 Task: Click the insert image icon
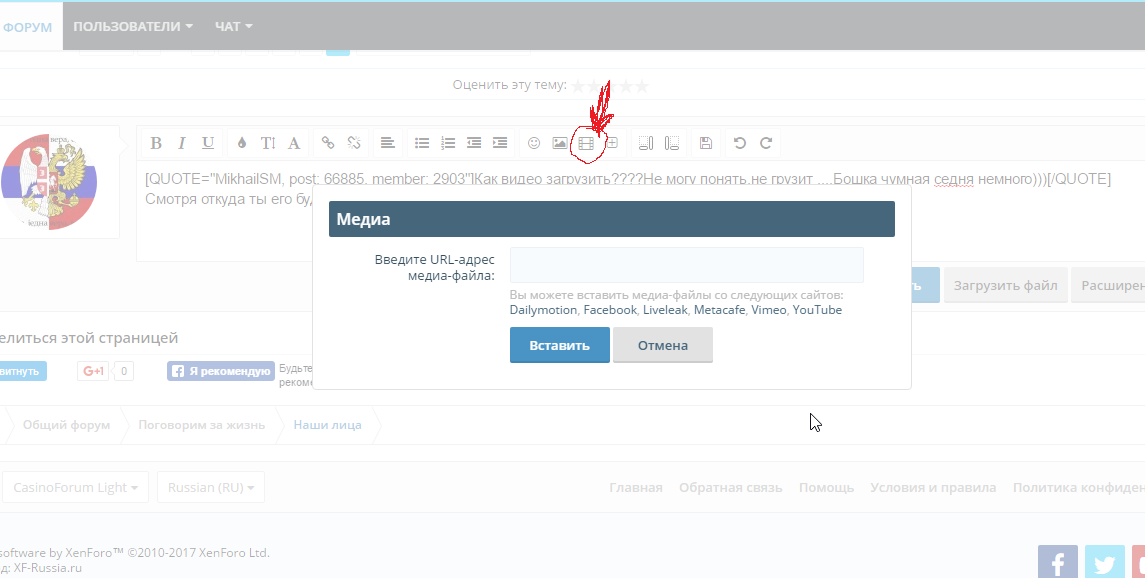pos(560,143)
